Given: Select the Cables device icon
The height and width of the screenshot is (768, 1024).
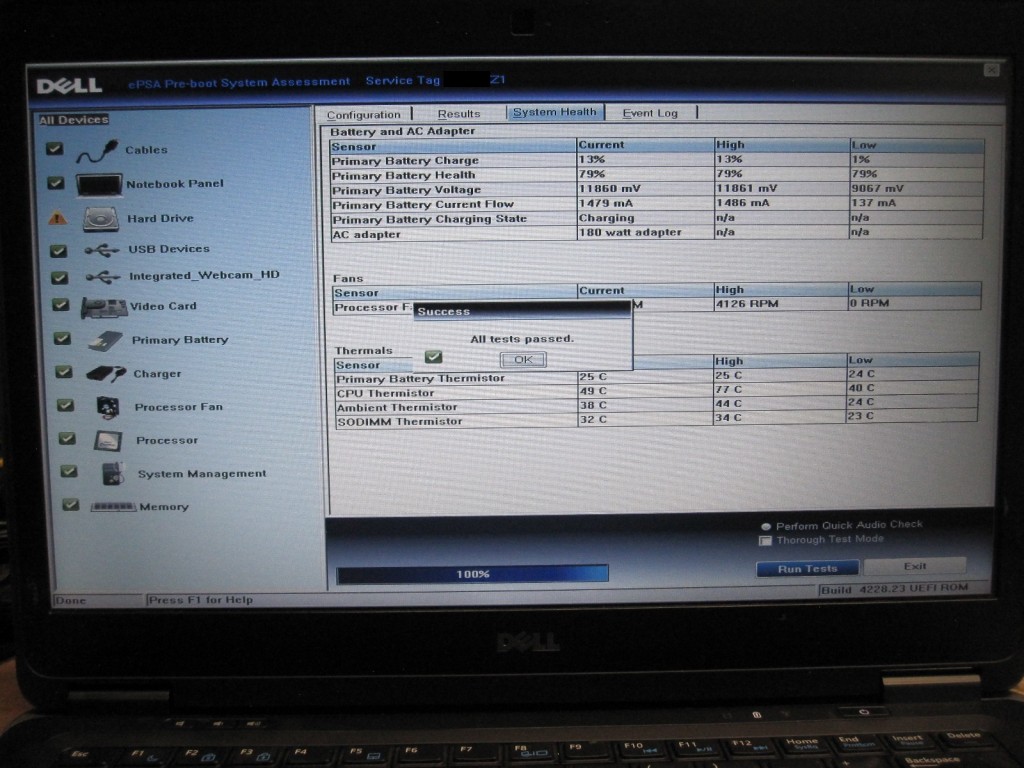Looking at the screenshot, I should (97, 151).
